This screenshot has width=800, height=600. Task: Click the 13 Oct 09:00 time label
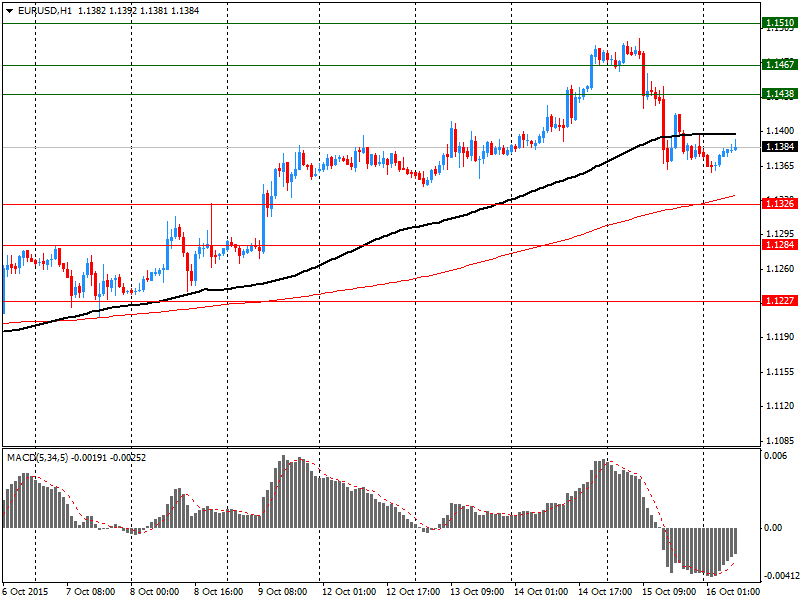(x=477, y=591)
